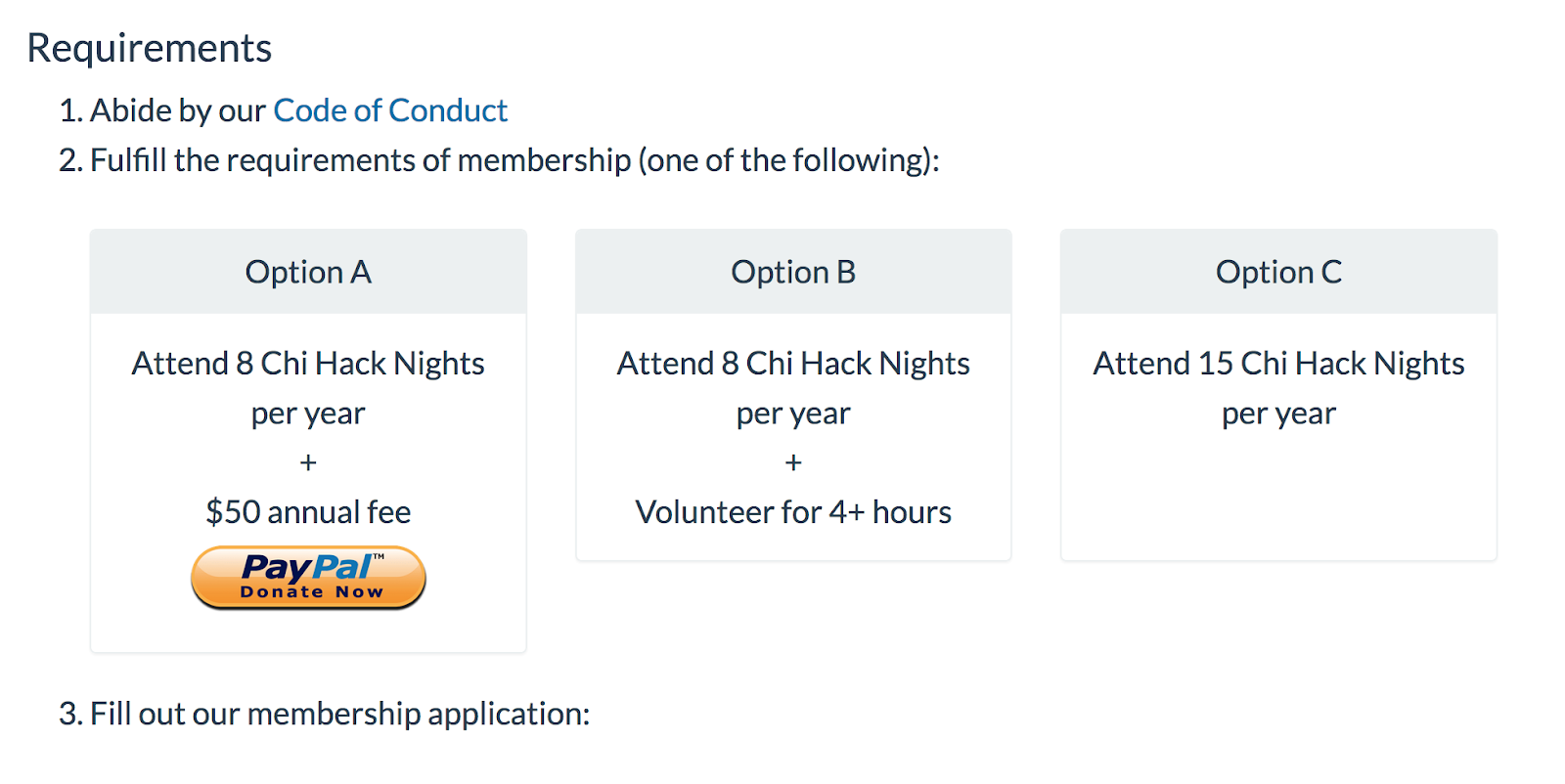Click 'per year' text in Option A
The height and width of the screenshot is (784, 1565).
308,414
